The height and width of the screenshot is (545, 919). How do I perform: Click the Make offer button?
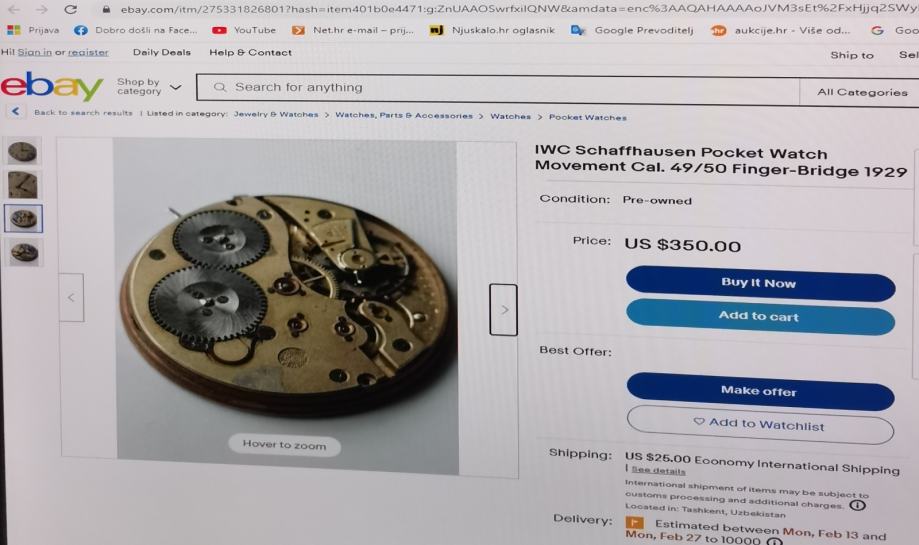[760, 391]
